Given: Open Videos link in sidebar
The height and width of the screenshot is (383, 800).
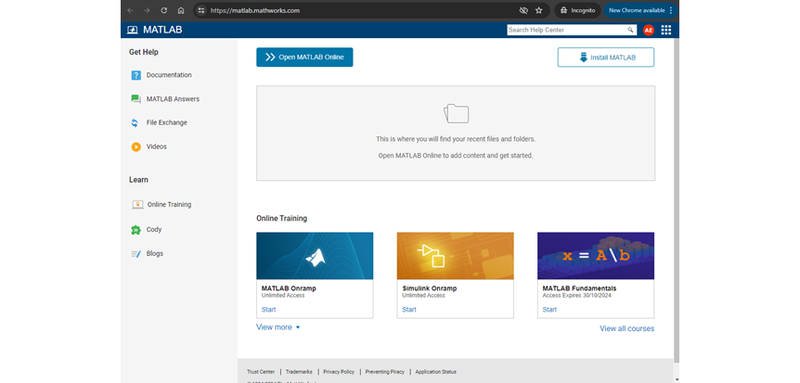Looking at the screenshot, I should pyautogui.click(x=157, y=147).
